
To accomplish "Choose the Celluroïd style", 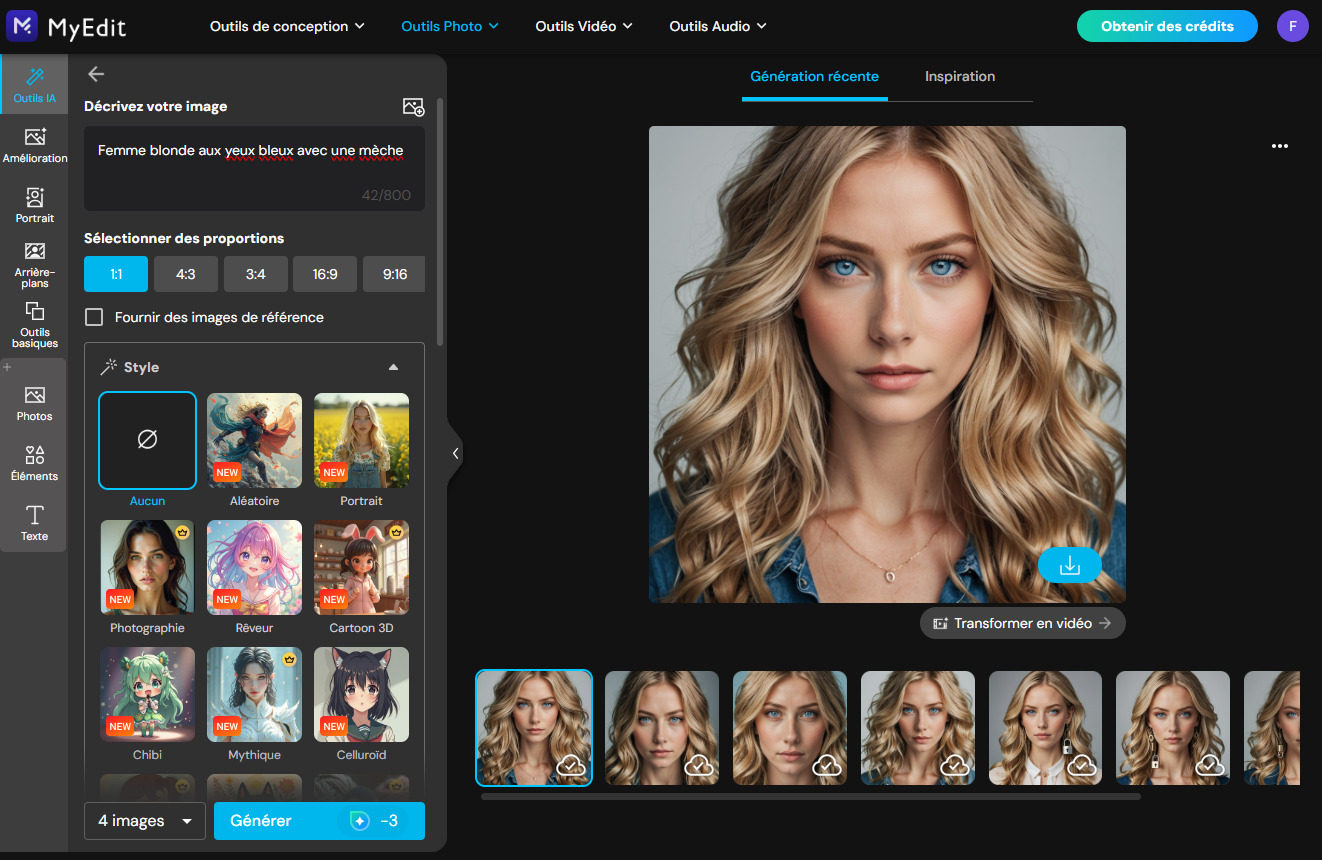I will click(x=362, y=694).
